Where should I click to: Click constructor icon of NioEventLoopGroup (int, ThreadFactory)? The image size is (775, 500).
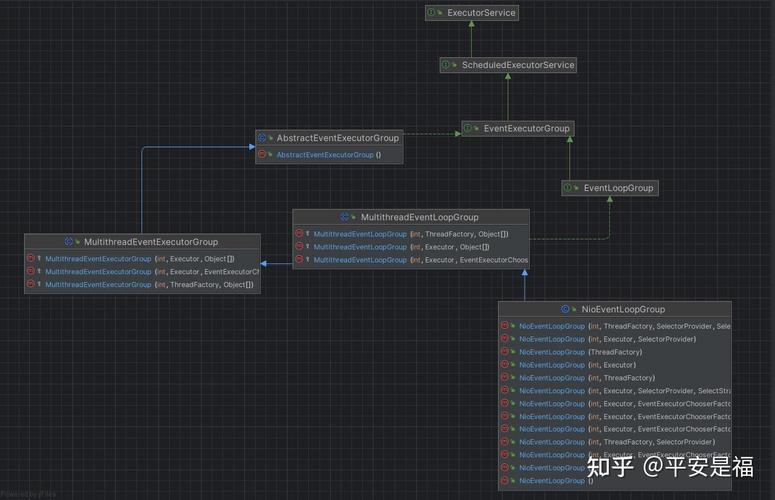point(505,377)
